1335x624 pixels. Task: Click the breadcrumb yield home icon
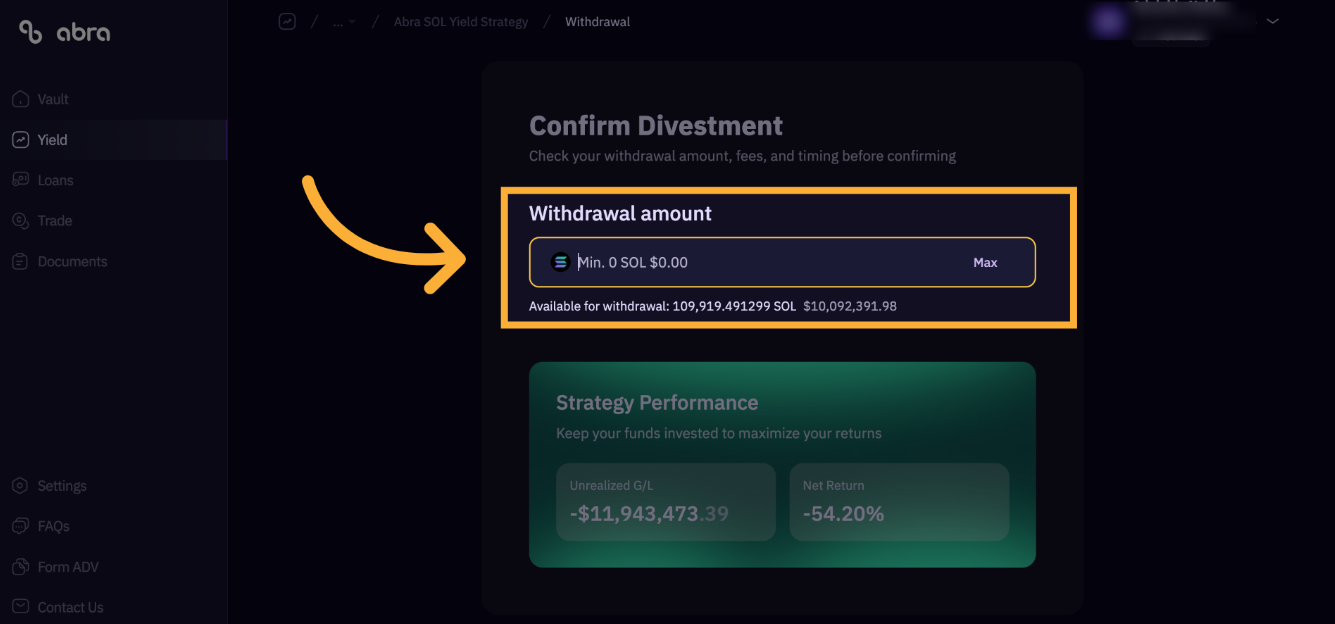287,21
